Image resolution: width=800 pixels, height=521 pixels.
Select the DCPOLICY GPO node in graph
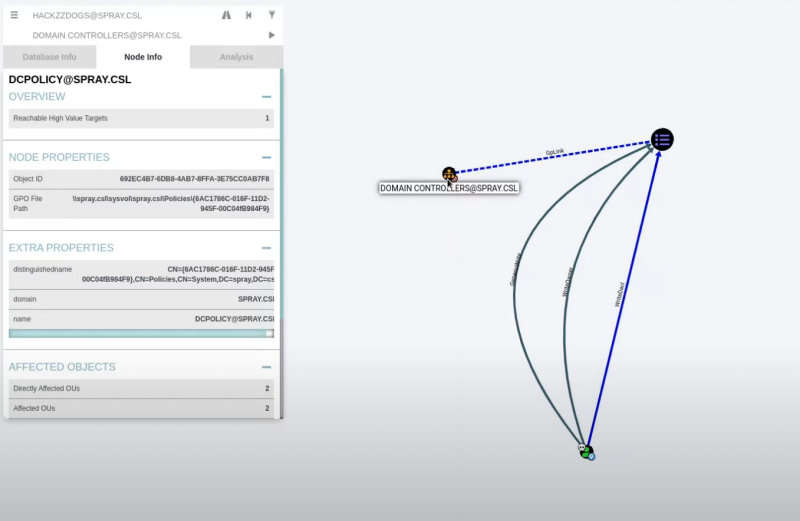tap(662, 139)
